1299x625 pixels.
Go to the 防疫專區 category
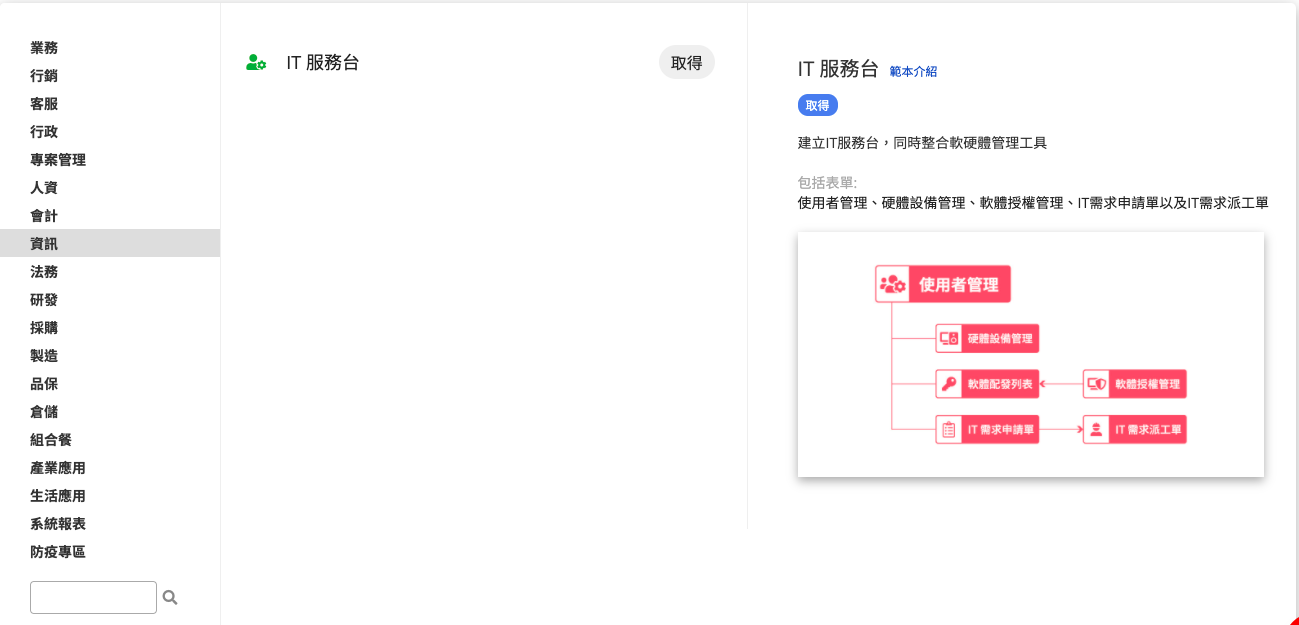[58, 552]
